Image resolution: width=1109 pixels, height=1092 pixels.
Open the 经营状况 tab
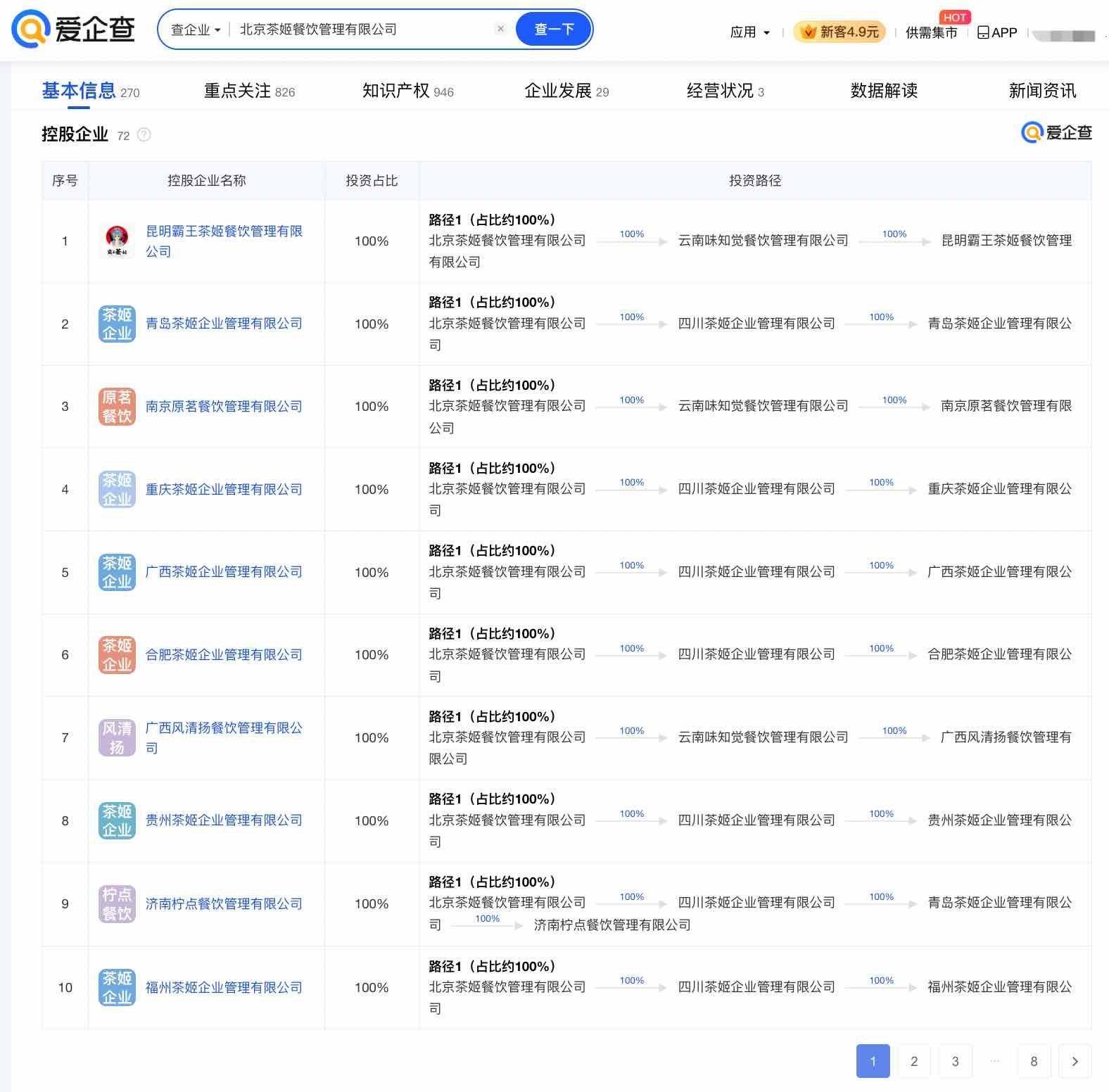(725, 91)
